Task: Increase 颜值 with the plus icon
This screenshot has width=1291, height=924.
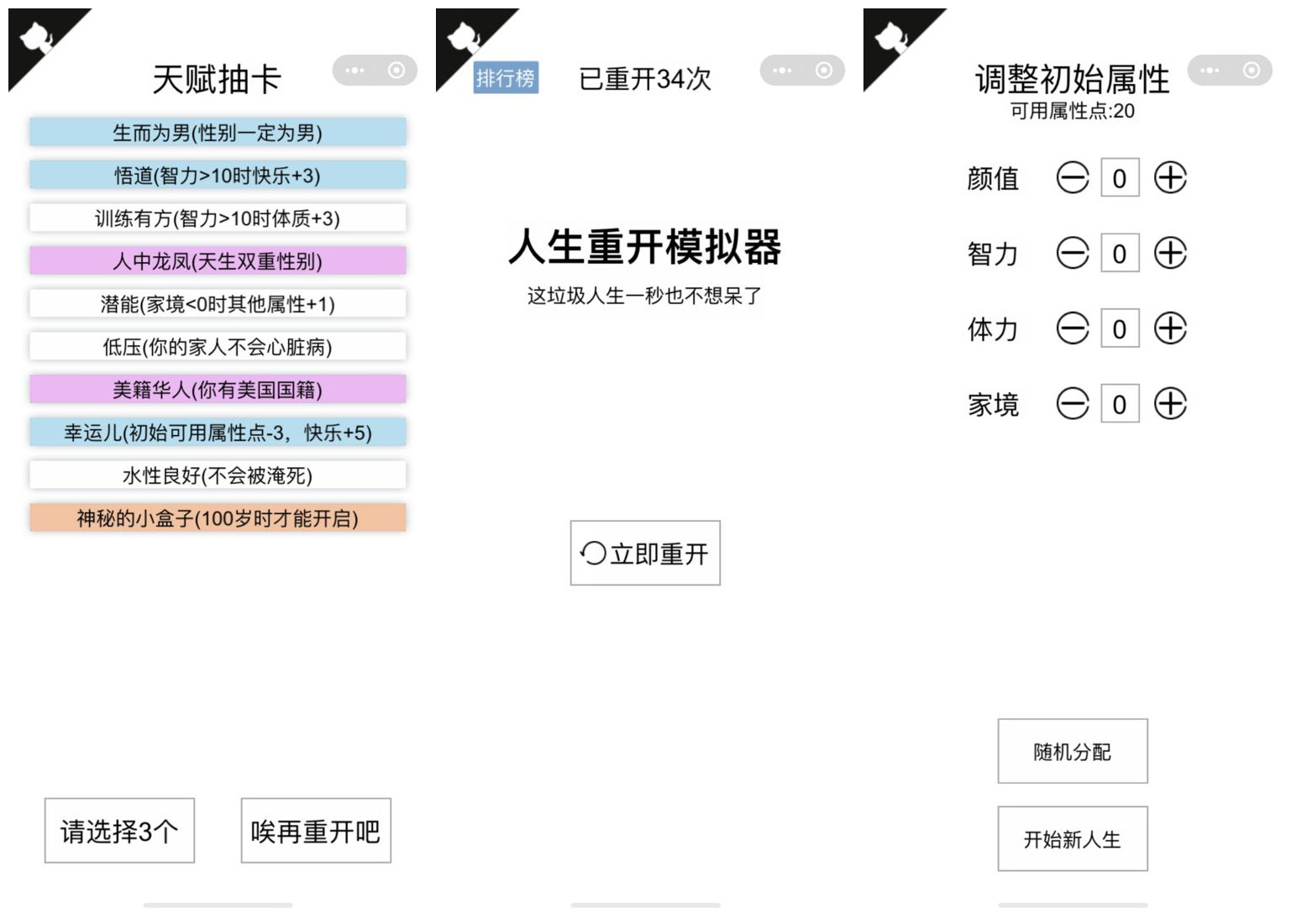Action: tap(1170, 178)
